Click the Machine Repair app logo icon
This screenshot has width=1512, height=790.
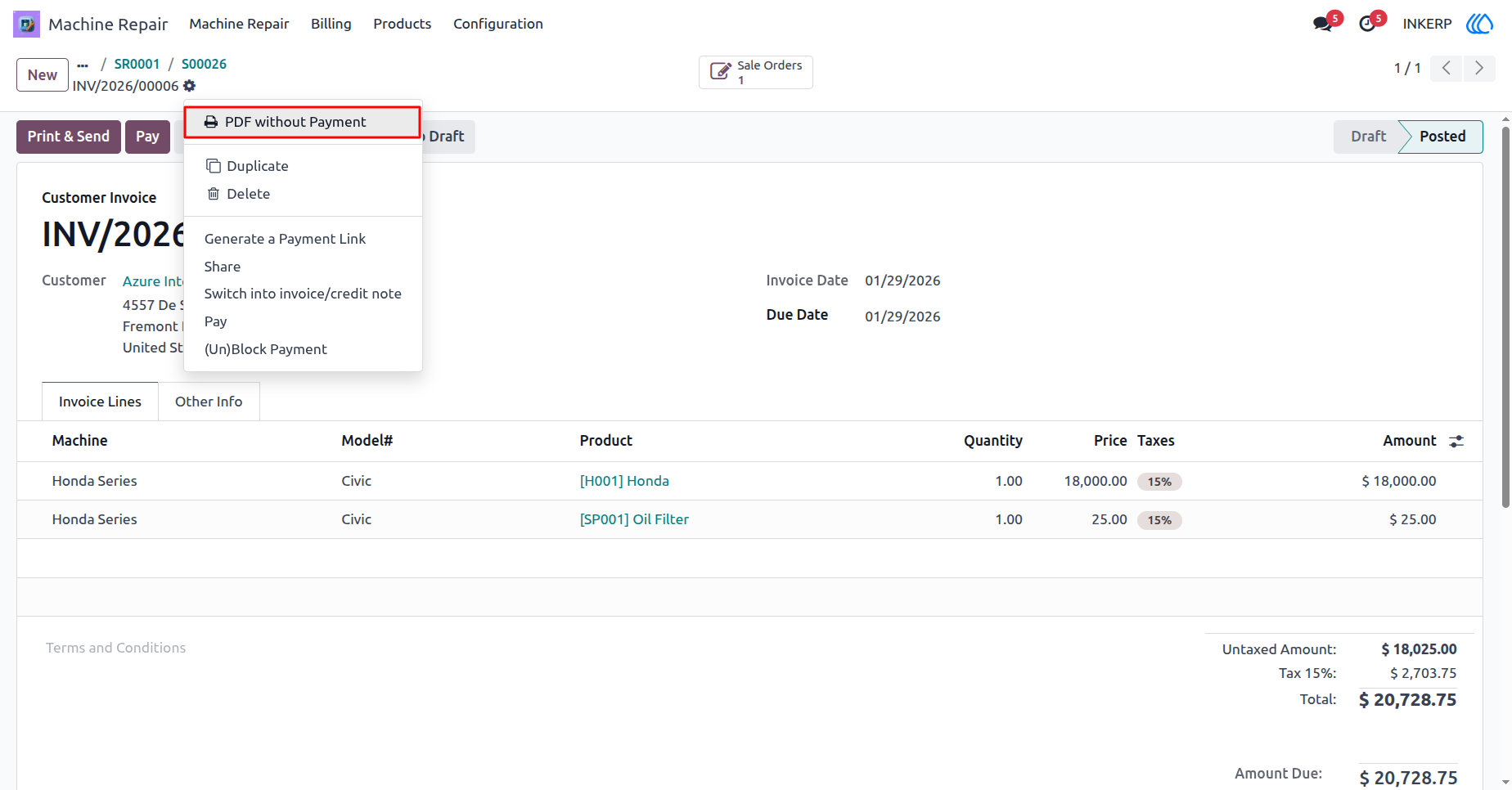pos(26,24)
